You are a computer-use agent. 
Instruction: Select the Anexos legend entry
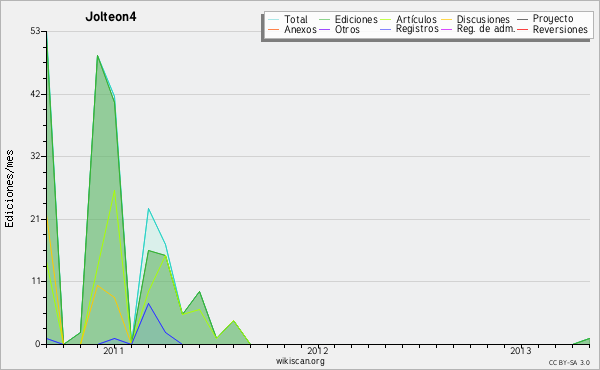coord(300,29)
